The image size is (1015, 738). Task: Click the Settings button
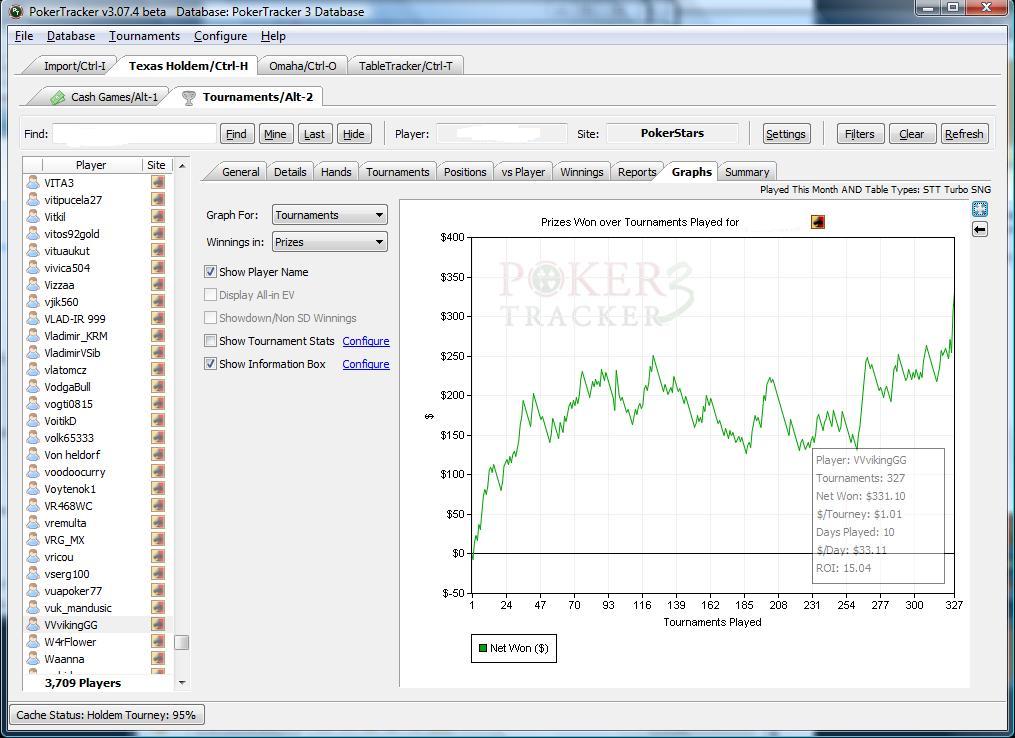pyautogui.click(x=786, y=133)
